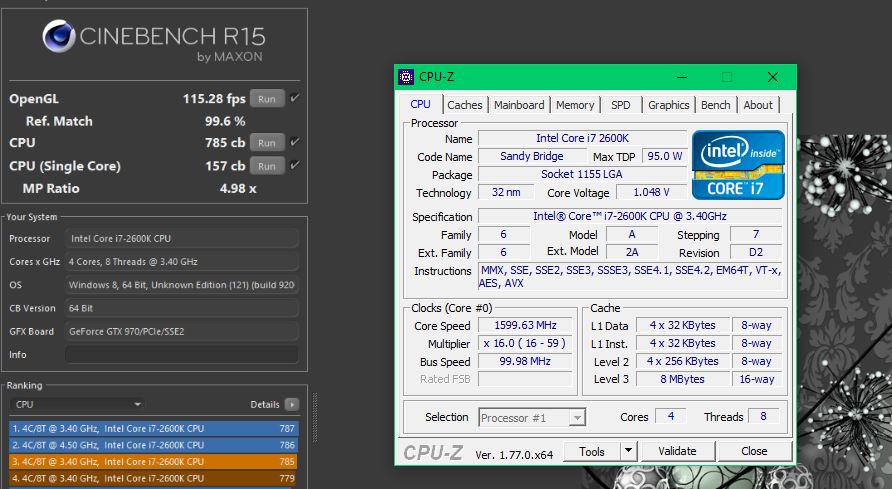The width and height of the screenshot is (892, 489).
Task: Open the Ranking CPU dropdown
Action: pyautogui.click(x=77, y=405)
